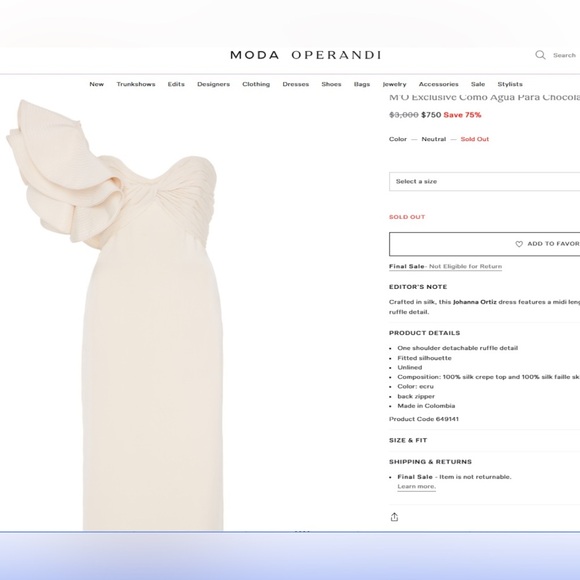
Task: Click the Product Code 649141 text
Action: click(424, 419)
